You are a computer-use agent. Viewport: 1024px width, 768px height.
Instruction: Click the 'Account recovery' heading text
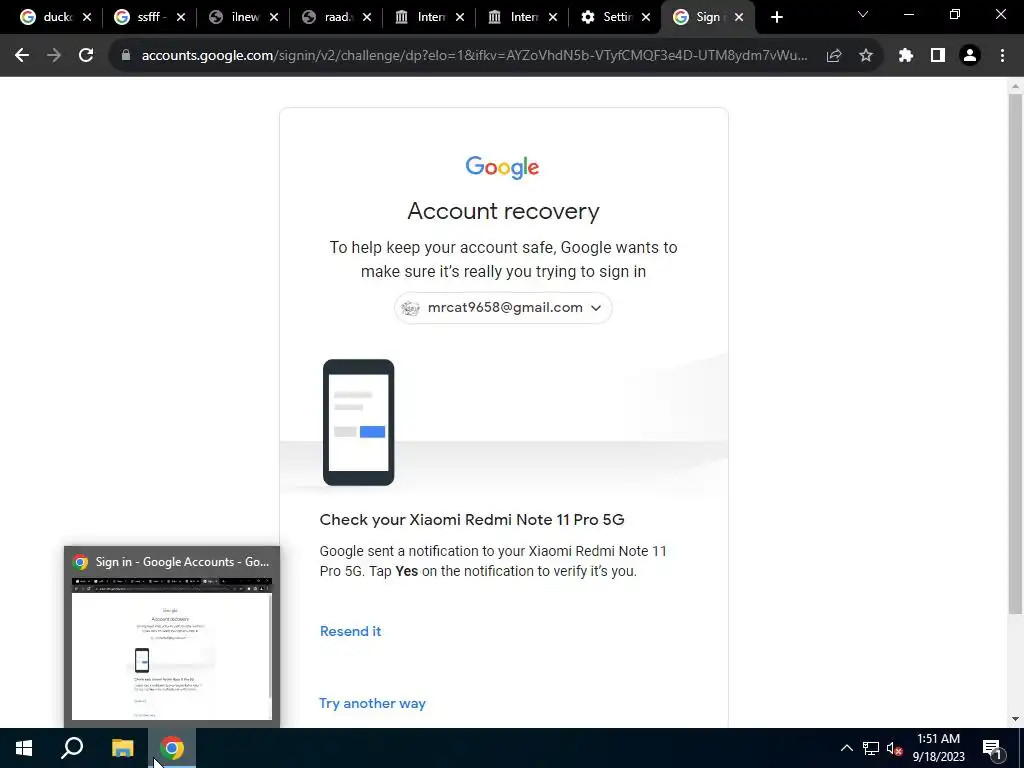point(503,211)
